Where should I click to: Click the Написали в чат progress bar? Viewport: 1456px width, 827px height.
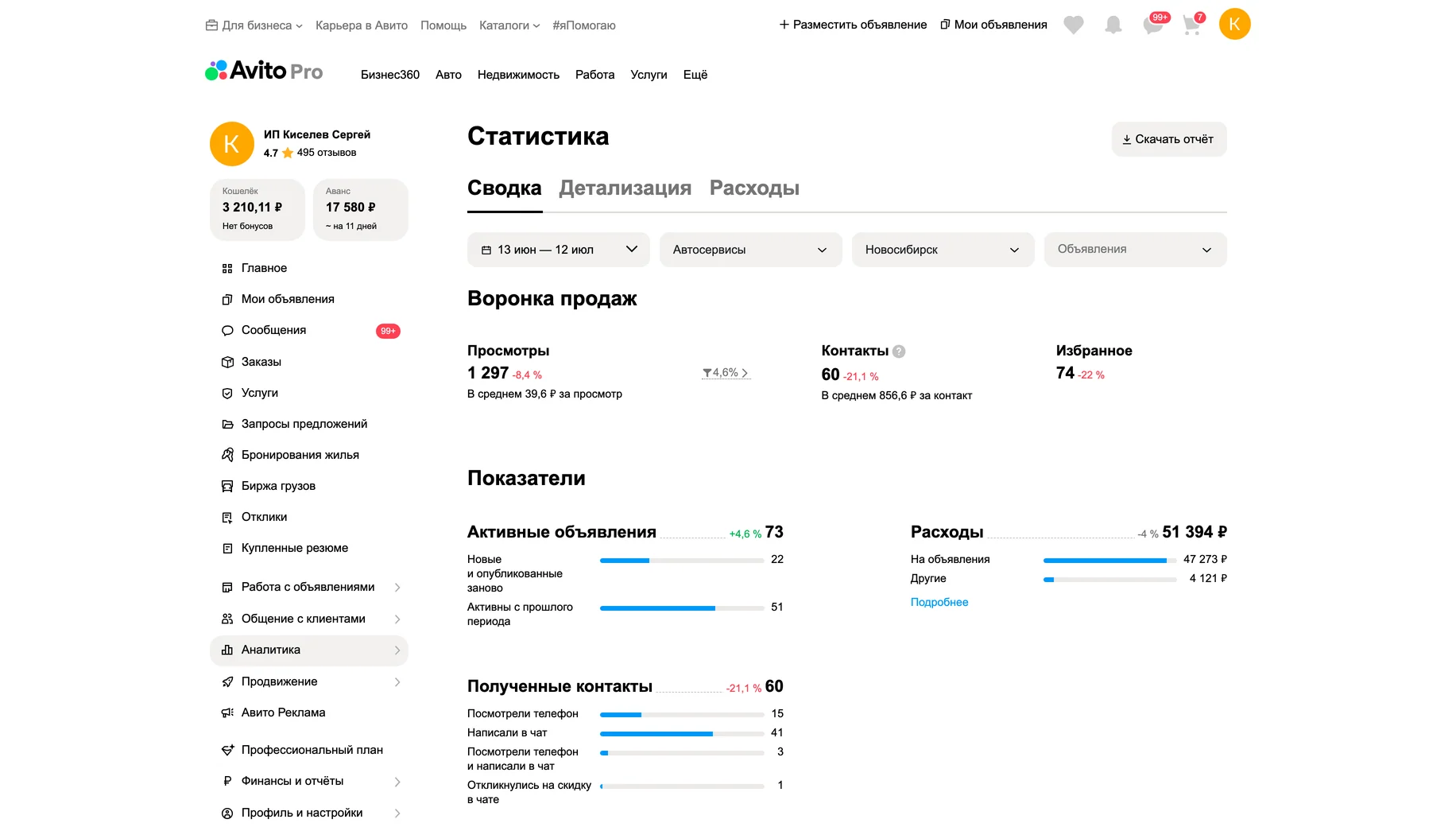[x=682, y=734]
